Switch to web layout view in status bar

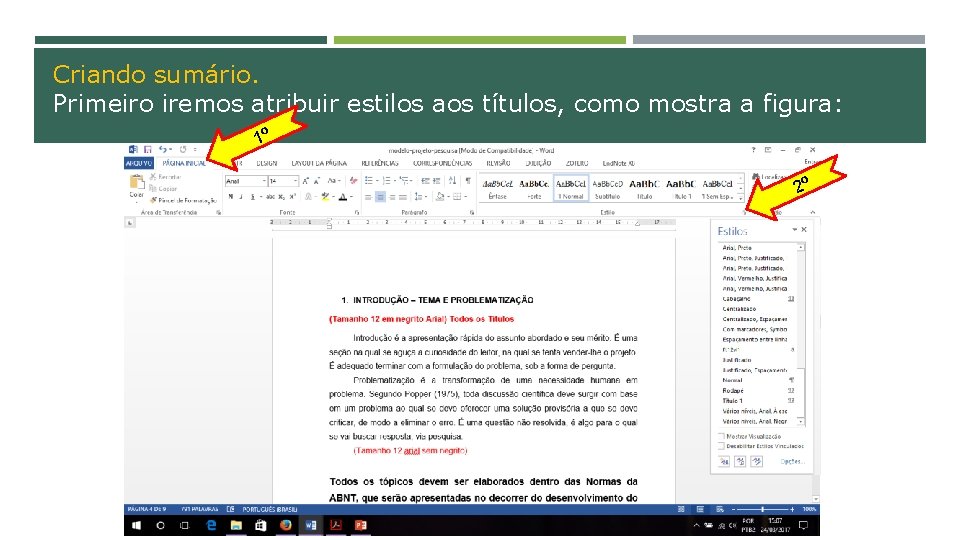[x=720, y=509]
